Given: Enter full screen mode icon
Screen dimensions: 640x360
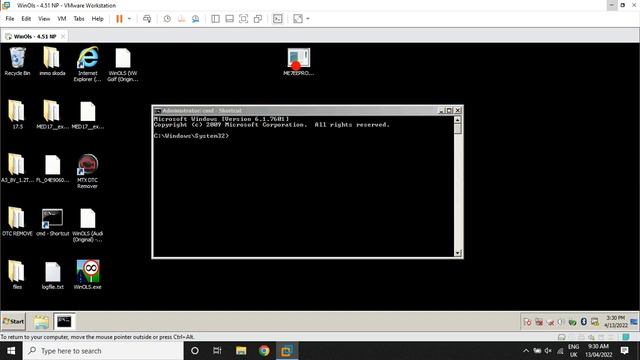Looking at the screenshot, I should coord(244,19).
